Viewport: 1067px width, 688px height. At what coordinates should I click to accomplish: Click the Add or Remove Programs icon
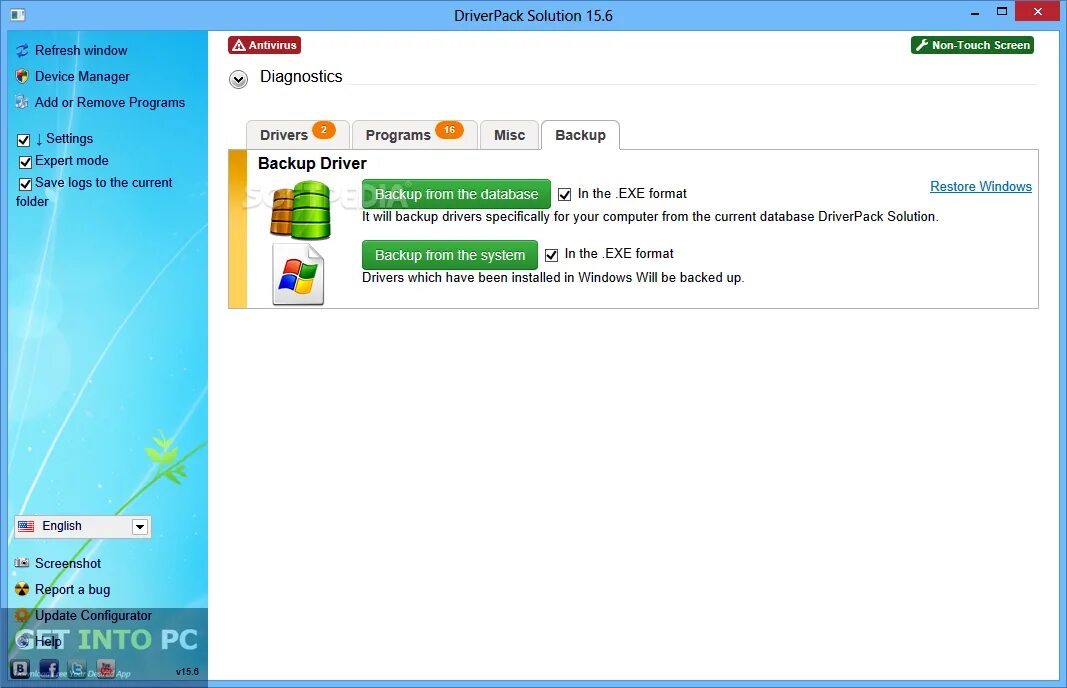coord(21,102)
